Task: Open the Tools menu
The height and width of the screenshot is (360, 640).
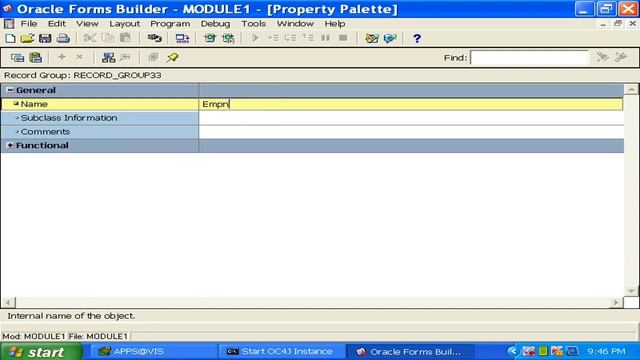Action: [253, 24]
